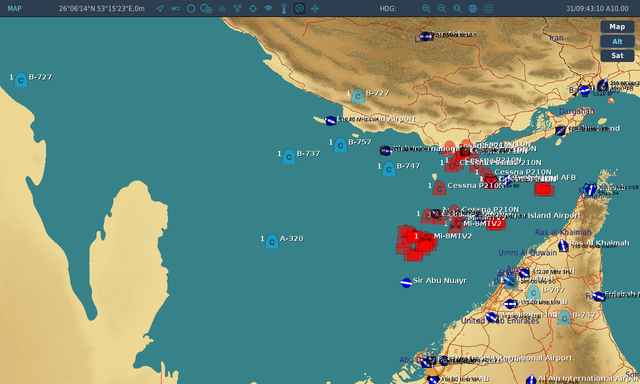Click the red ship group east of Cessnas
The width and height of the screenshot is (640, 384).
pyautogui.click(x=544, y=189)
